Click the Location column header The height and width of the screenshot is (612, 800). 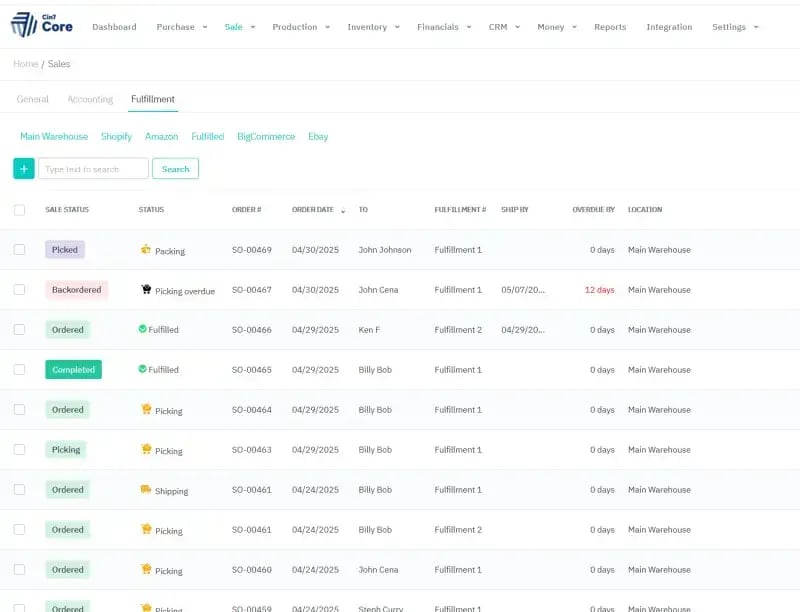(x=645, y=210)
